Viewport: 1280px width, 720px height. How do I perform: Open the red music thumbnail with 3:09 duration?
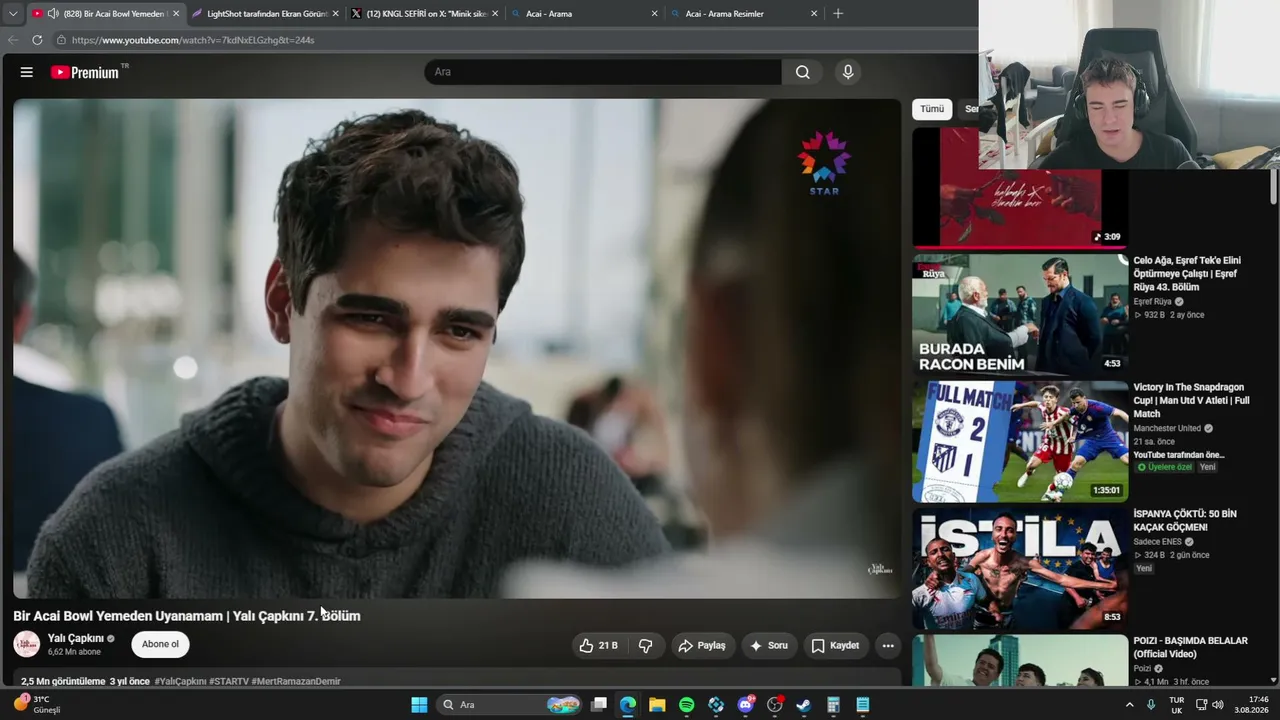tap(1020, 187)
